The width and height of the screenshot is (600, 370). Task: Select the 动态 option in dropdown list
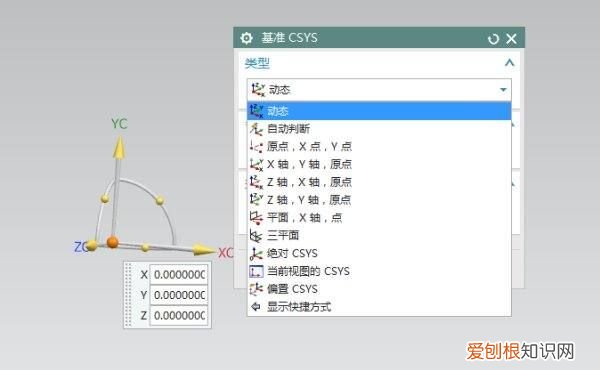tap(379, 111)
